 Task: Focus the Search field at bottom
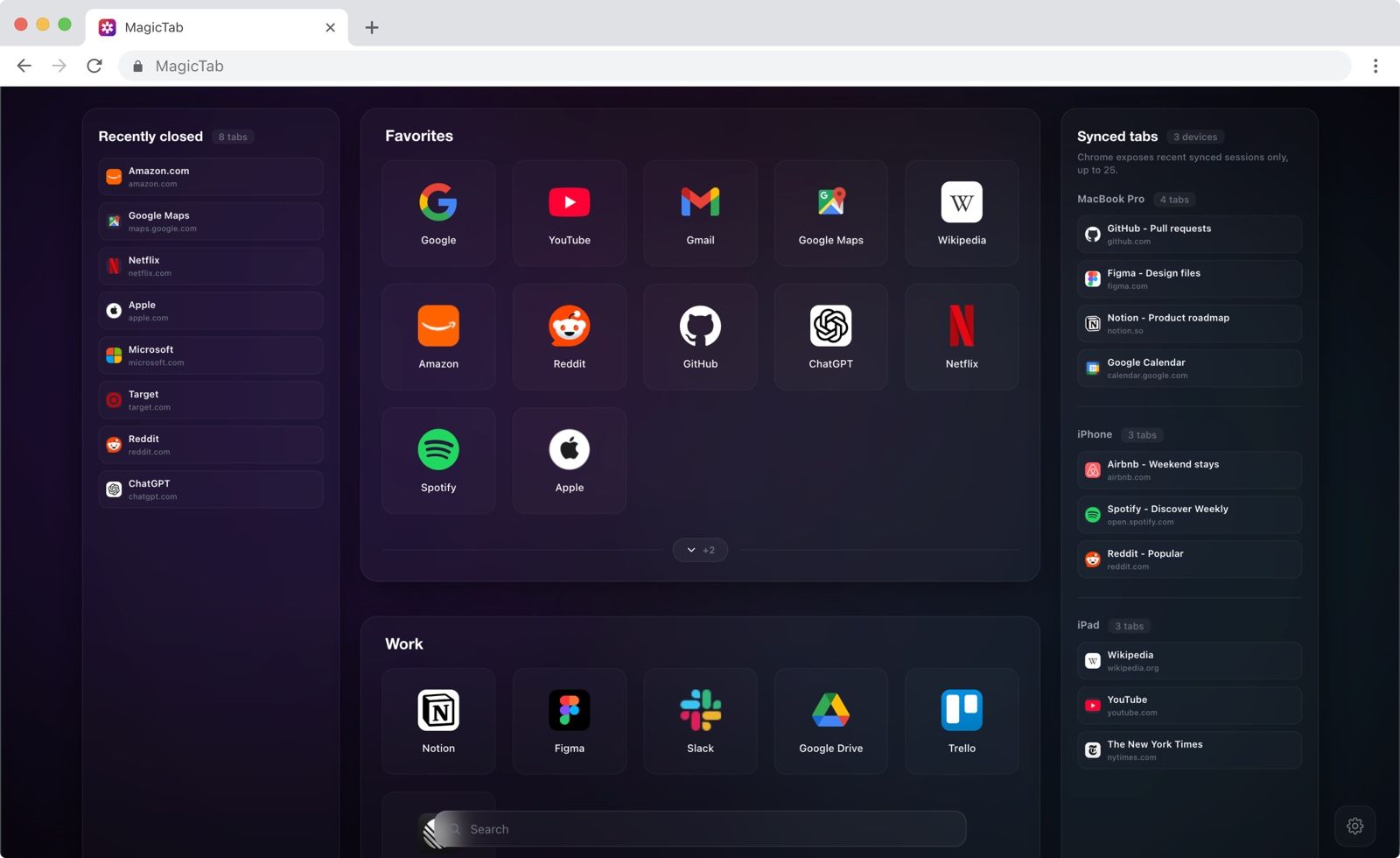click(x=700, y=828)
